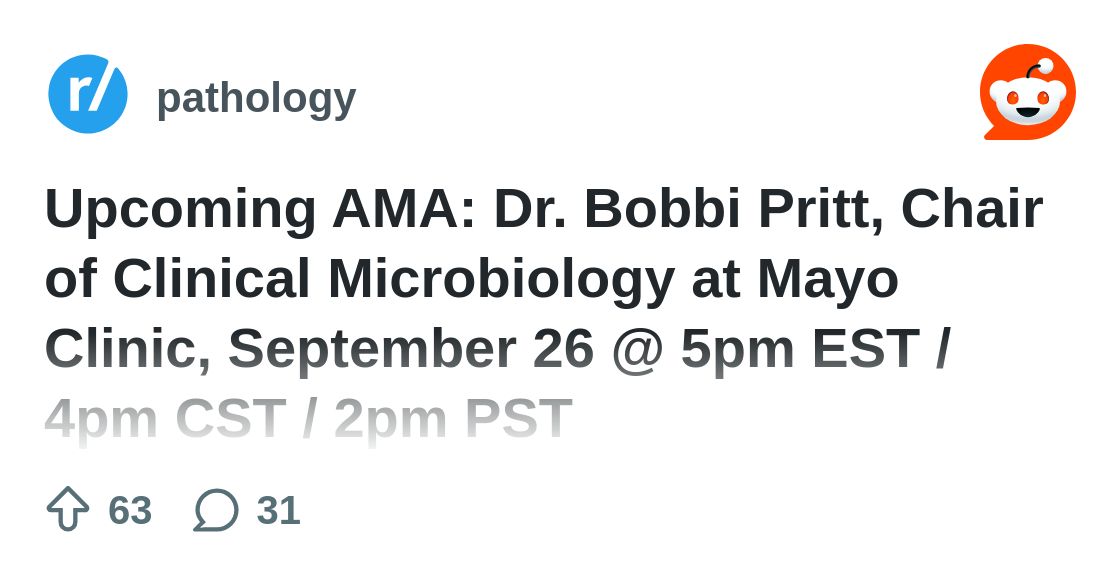Click the word "of" starting the second title line
The image size is (1120, 584).
70,278
